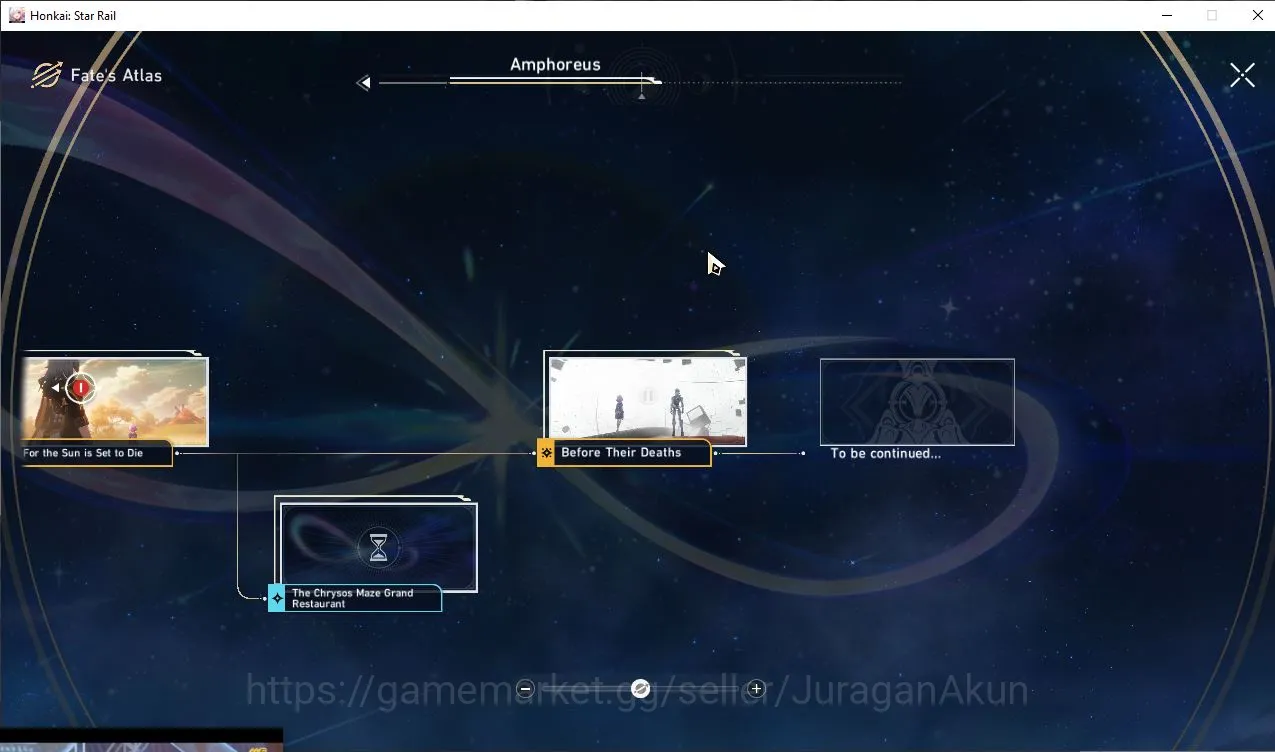
Task: Open the Before Their Deaths thumbnail
Action: click(x=647, y=400)
